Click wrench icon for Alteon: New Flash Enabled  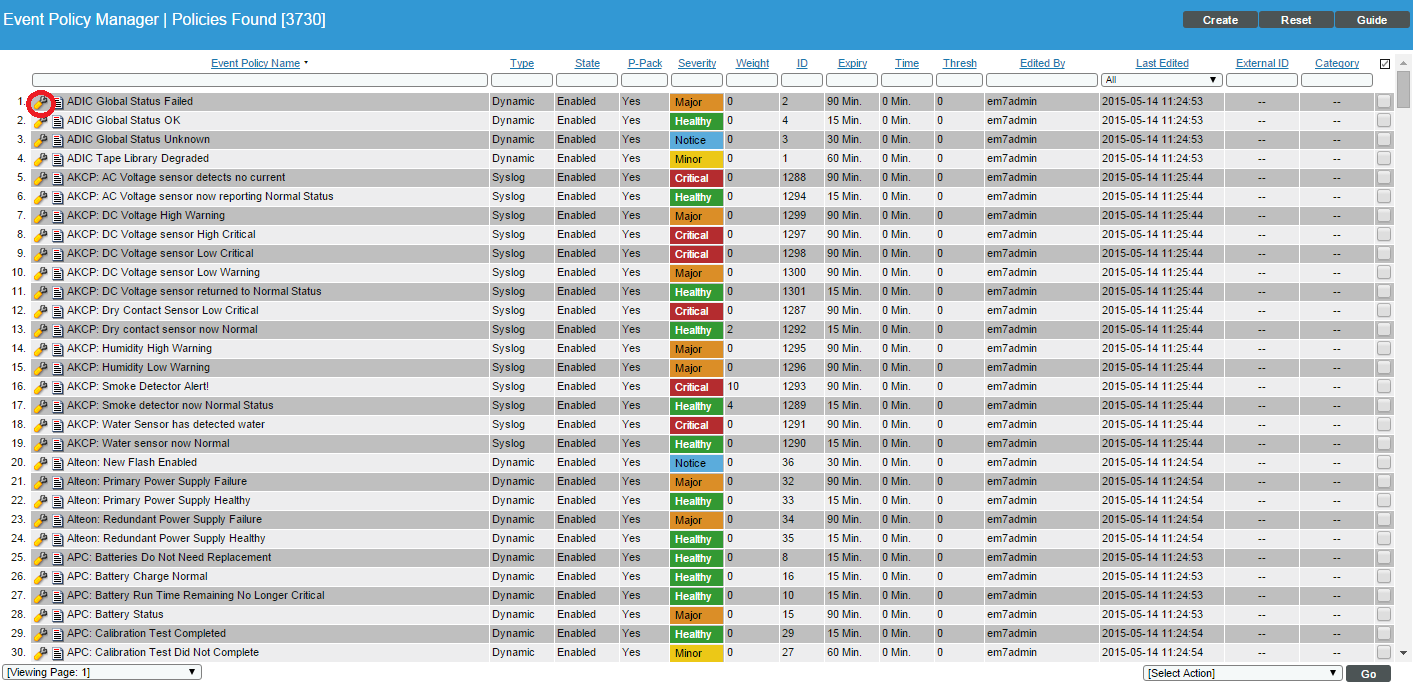41,463
